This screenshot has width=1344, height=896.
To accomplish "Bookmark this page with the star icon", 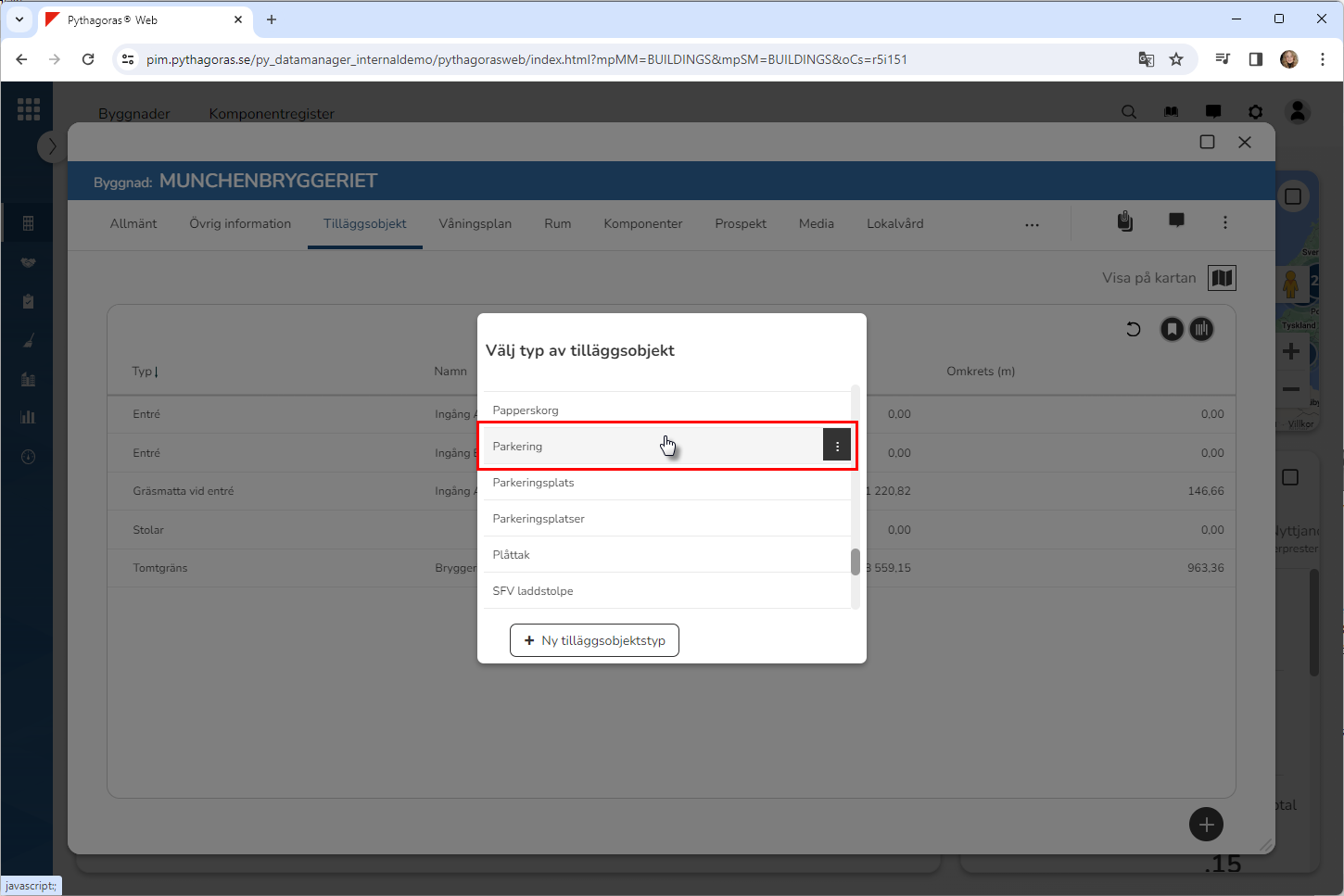I will coord(1176,59).
